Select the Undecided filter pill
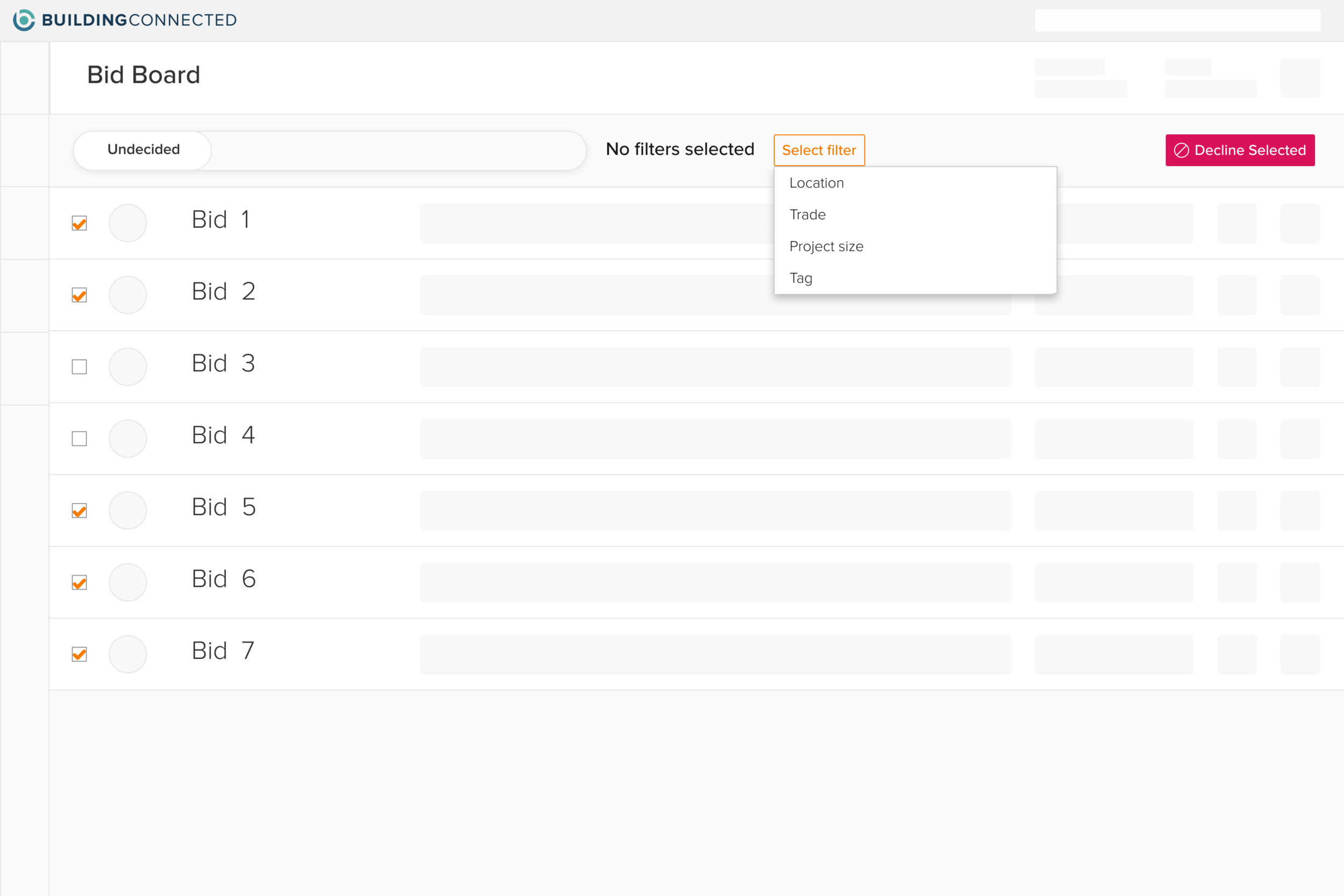The height and width of the screenshot is (896, 1344). pyautogui.click(x=142, y=150)
